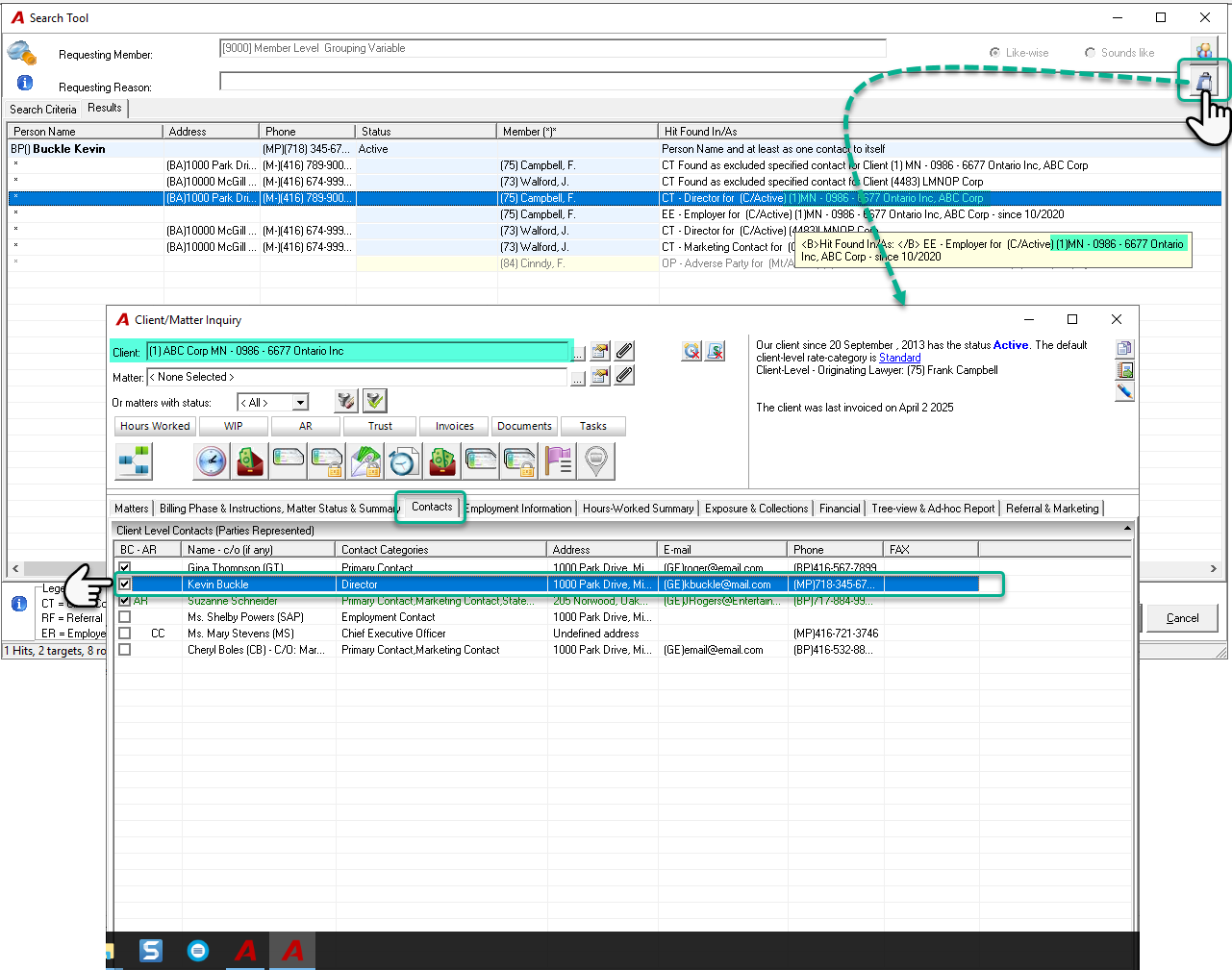Viewport: 1232px width, 970px height.
Task: Open the Exposure & Collections tab
Action: point(756,509)
